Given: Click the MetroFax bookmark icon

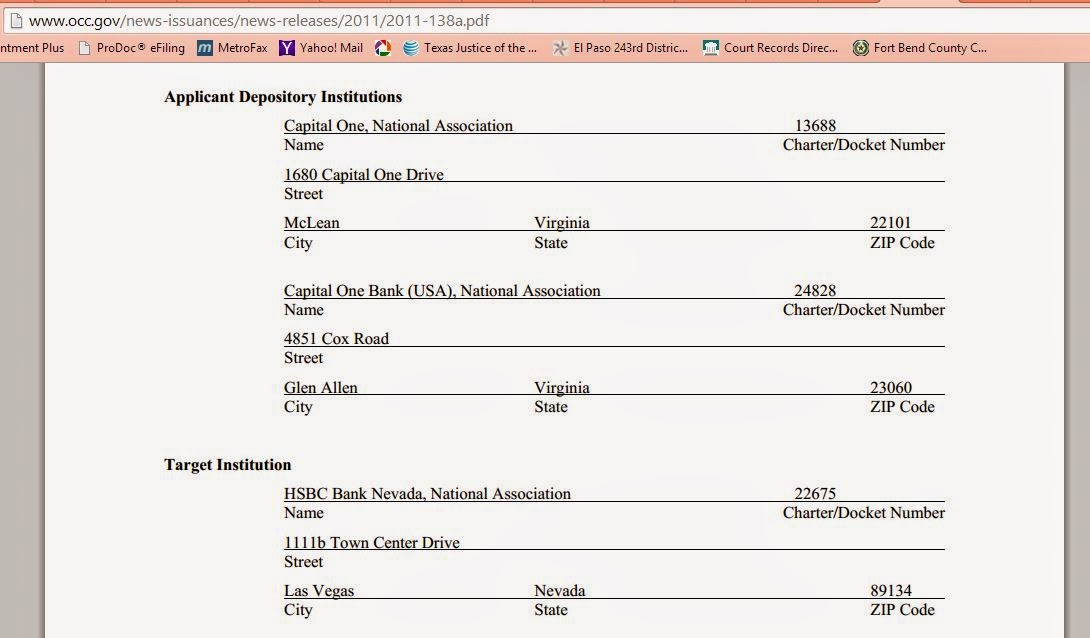Looking at the screenshot, I should (x=204, y=48).
